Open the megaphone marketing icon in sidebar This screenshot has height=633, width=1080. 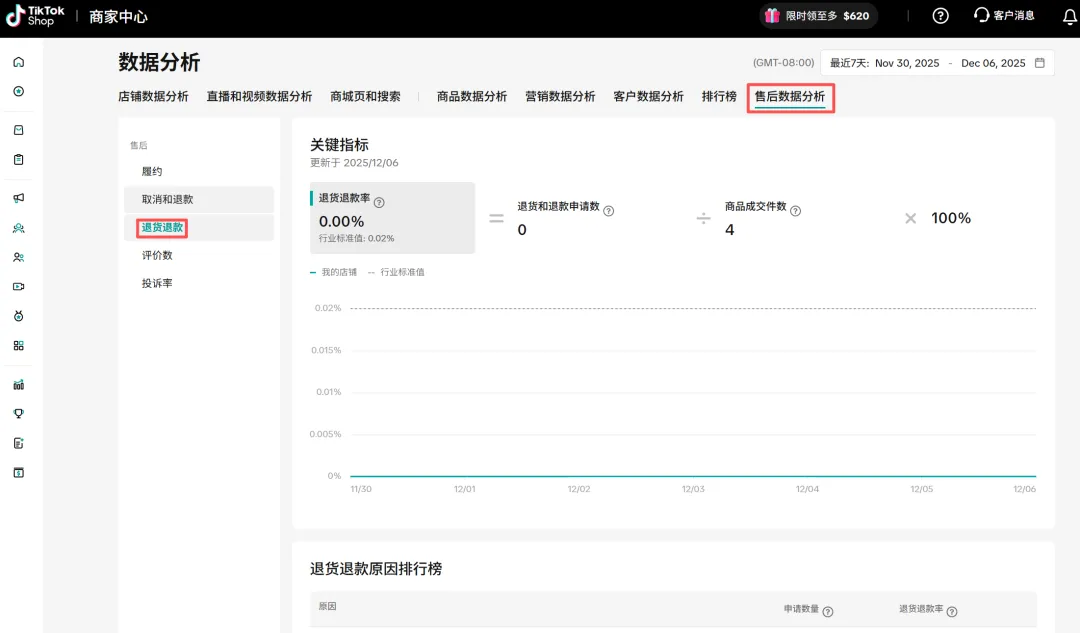[x=18, y=198]
